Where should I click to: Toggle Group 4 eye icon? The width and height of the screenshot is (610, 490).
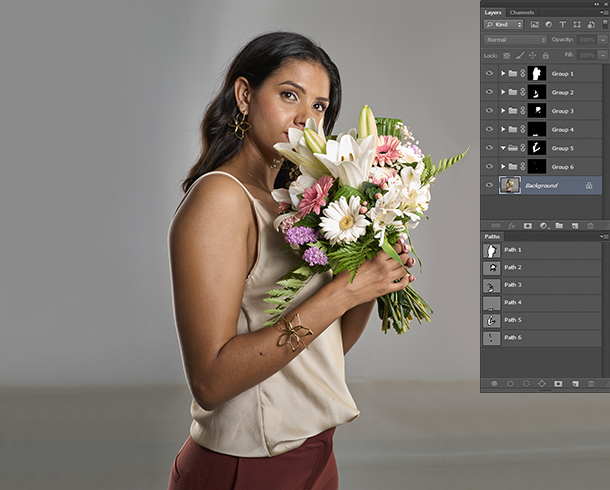tap(489, 129)
